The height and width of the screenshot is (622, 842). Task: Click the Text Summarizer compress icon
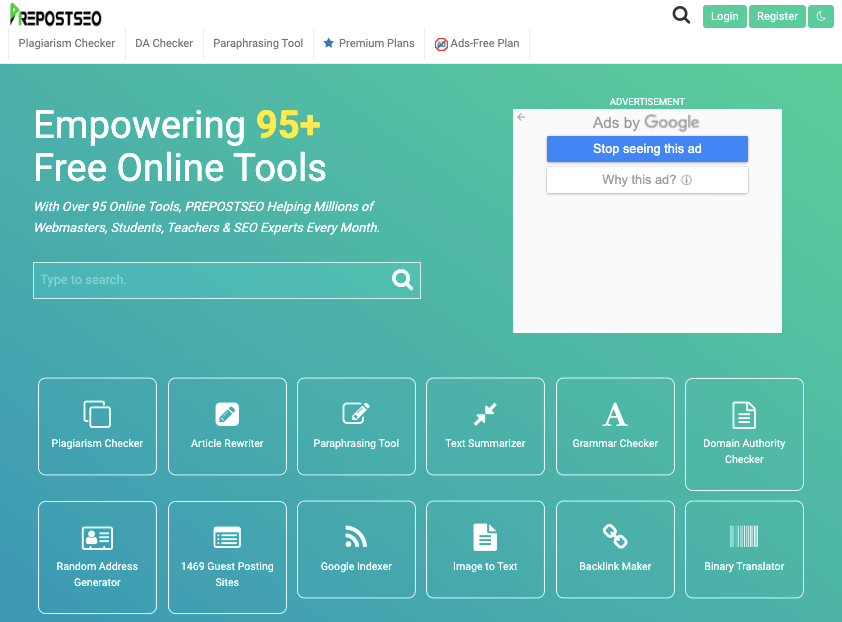(x=485, y=414)
